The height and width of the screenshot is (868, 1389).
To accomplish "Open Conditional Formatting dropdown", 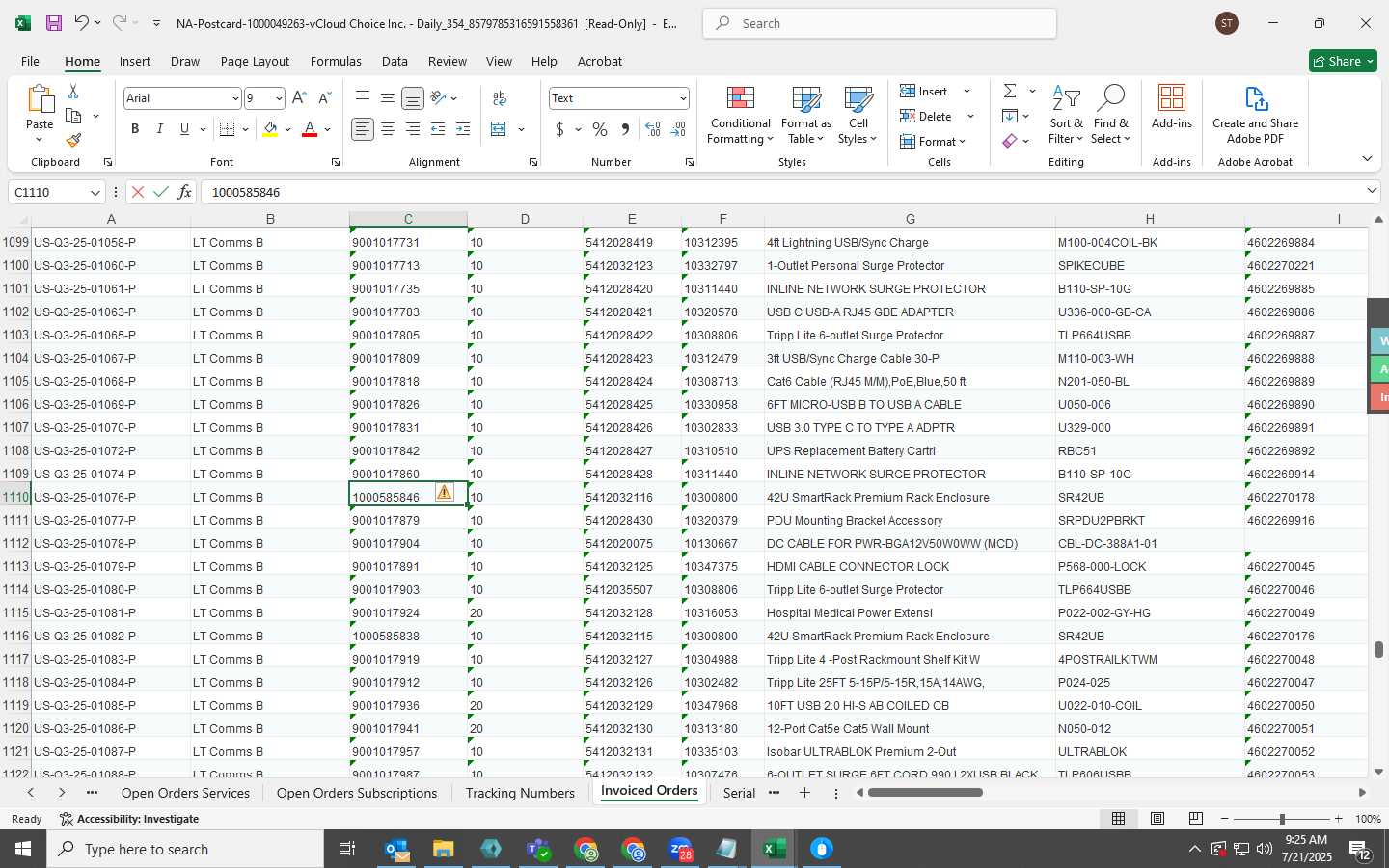I will tap(740, 115).
